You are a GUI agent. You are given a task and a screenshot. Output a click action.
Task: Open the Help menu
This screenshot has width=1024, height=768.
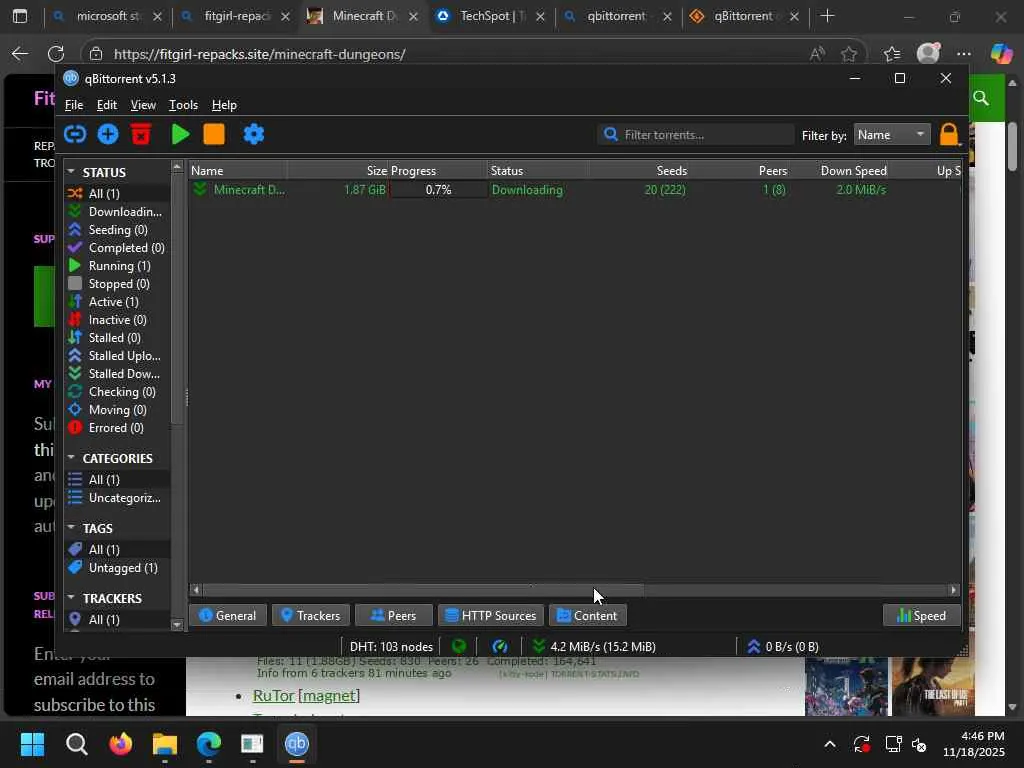pyautogui.click(x=224, y=104)
